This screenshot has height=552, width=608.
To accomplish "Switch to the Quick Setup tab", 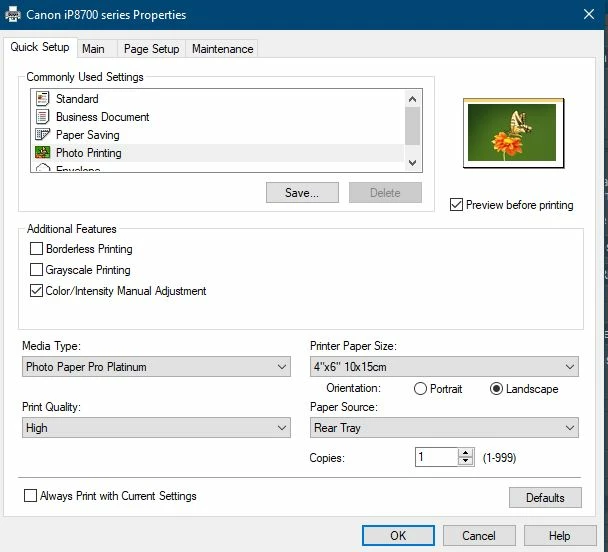I will (x=40, y=47).
